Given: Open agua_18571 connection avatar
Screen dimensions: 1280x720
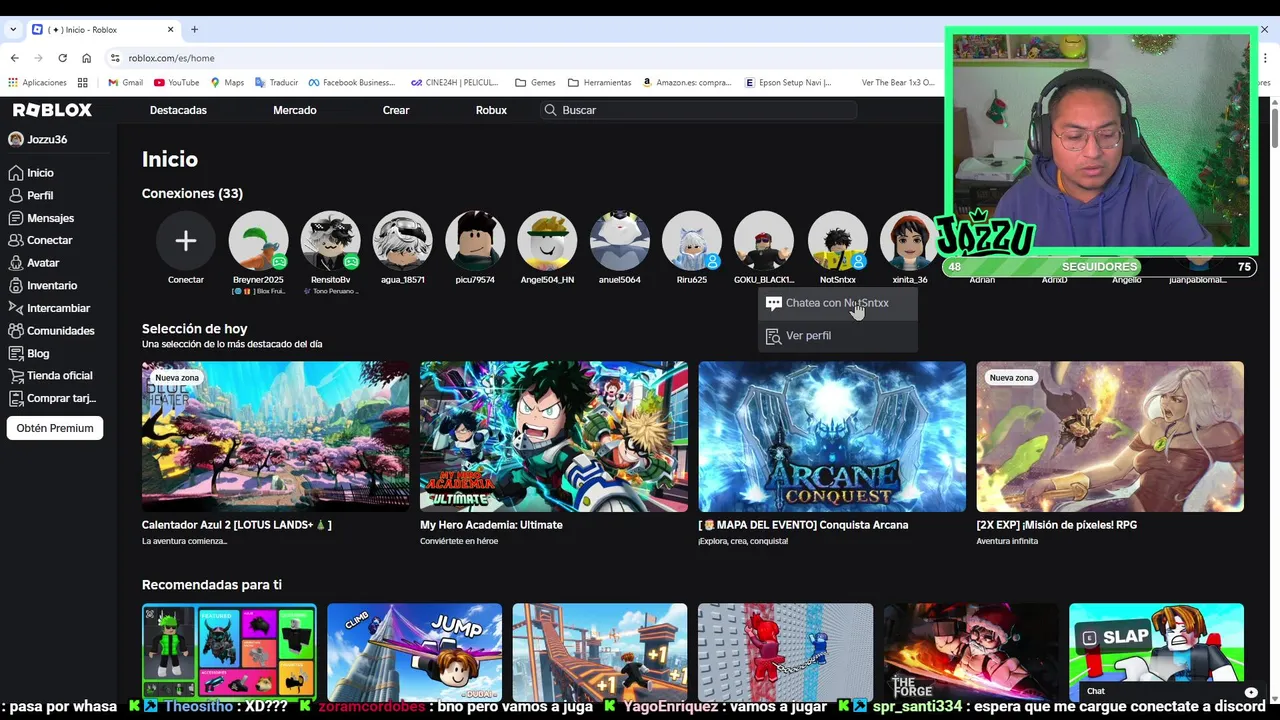Looking at the screenshot, I should [403, 241].
